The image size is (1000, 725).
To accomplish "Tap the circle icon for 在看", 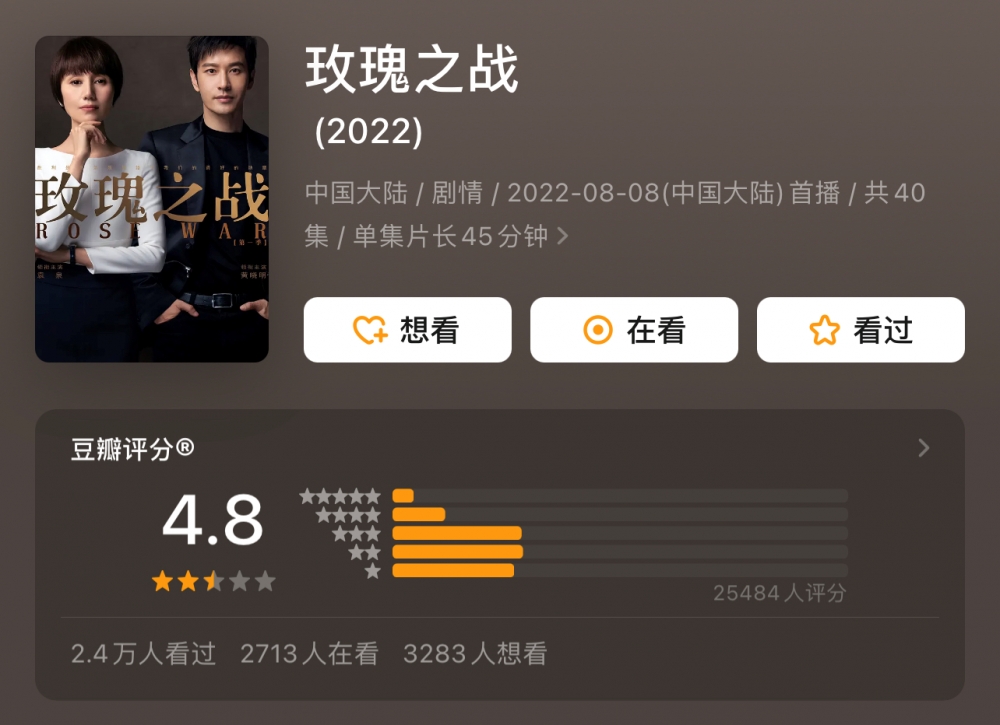I will (x=597, y=330).
